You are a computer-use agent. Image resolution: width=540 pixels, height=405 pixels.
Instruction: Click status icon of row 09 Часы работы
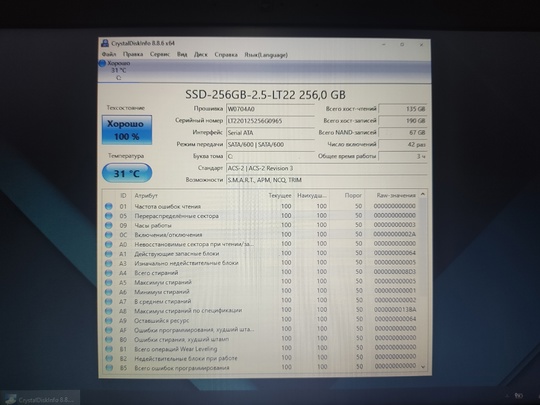coord(108,225)
